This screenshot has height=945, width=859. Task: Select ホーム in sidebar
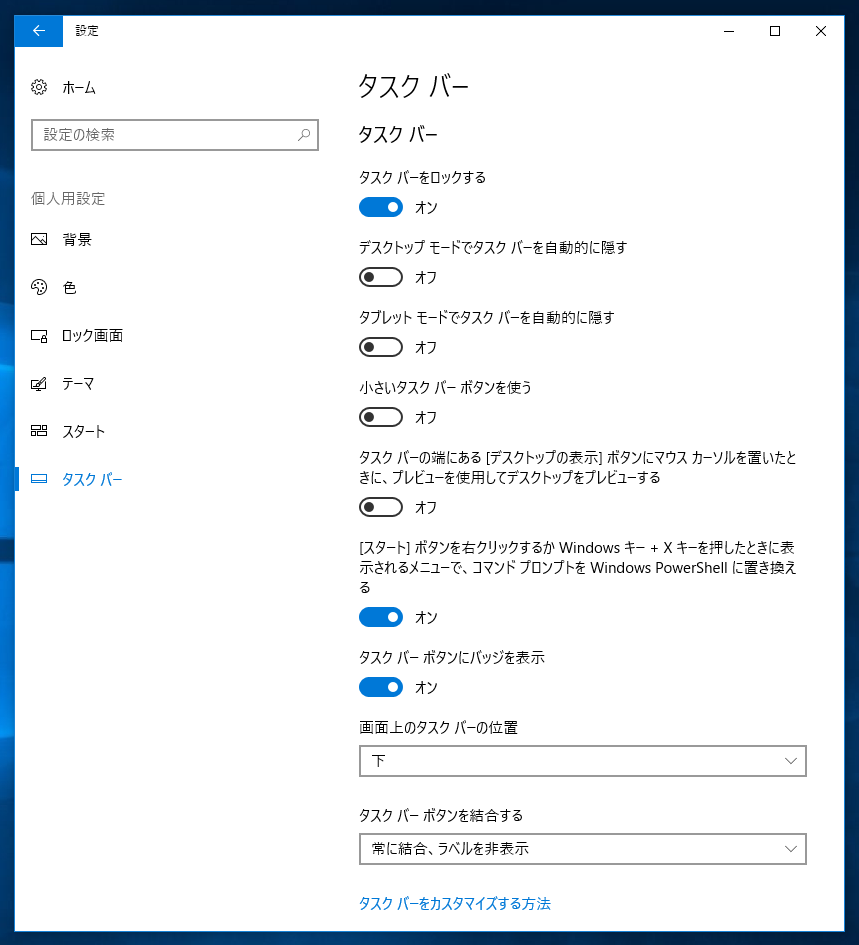80,88
